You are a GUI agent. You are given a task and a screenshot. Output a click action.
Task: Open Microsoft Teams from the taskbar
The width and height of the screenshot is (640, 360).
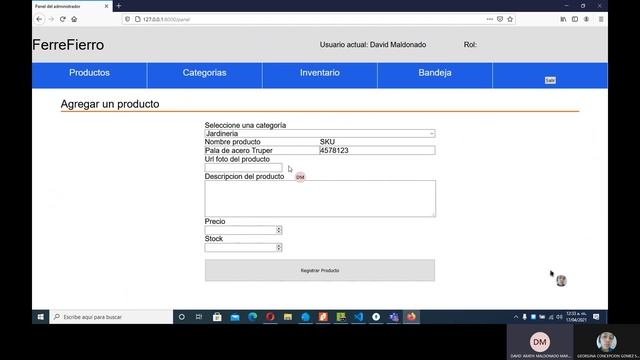click(394, 317)
